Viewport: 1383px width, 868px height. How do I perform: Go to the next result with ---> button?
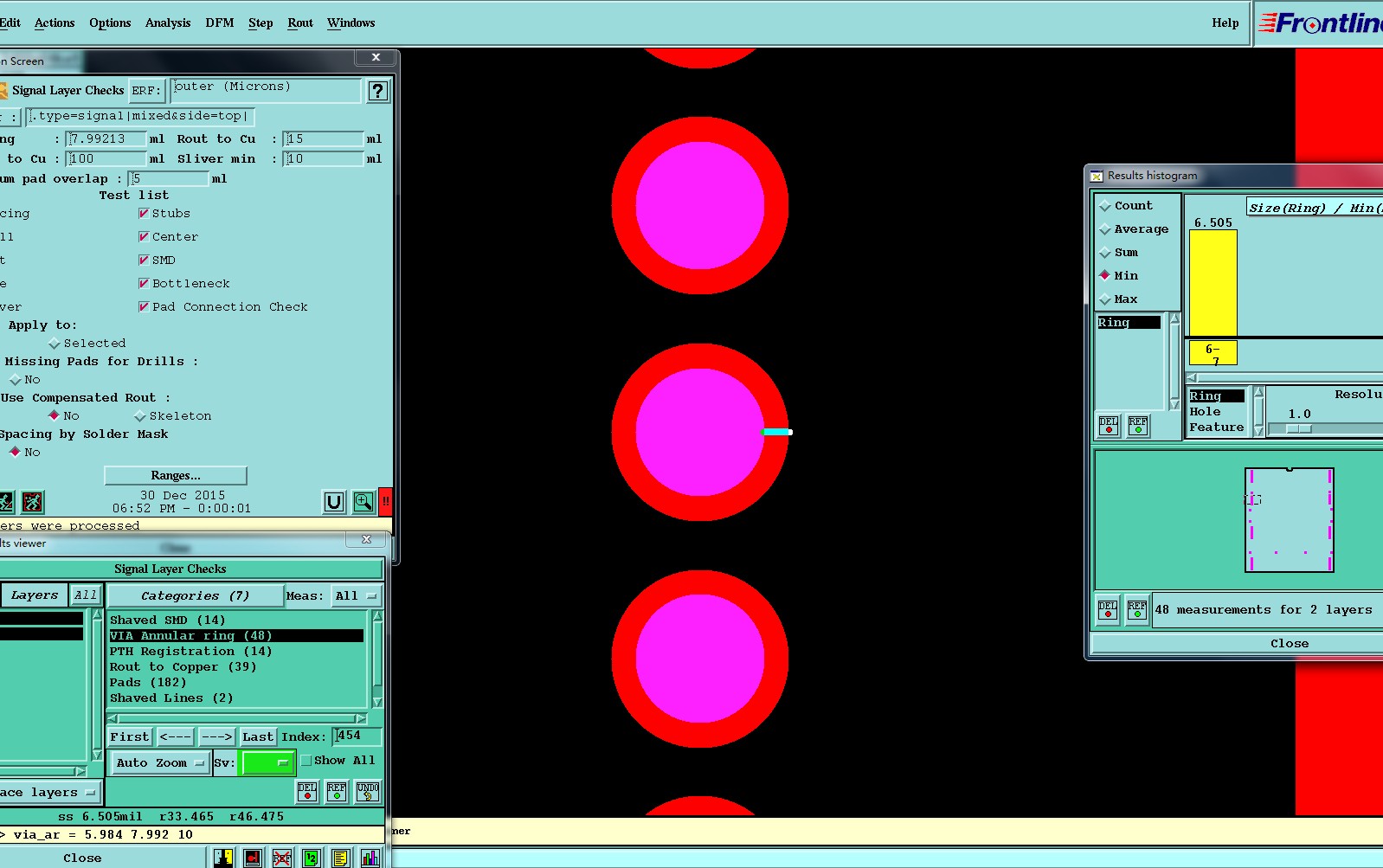click(217, 737)
